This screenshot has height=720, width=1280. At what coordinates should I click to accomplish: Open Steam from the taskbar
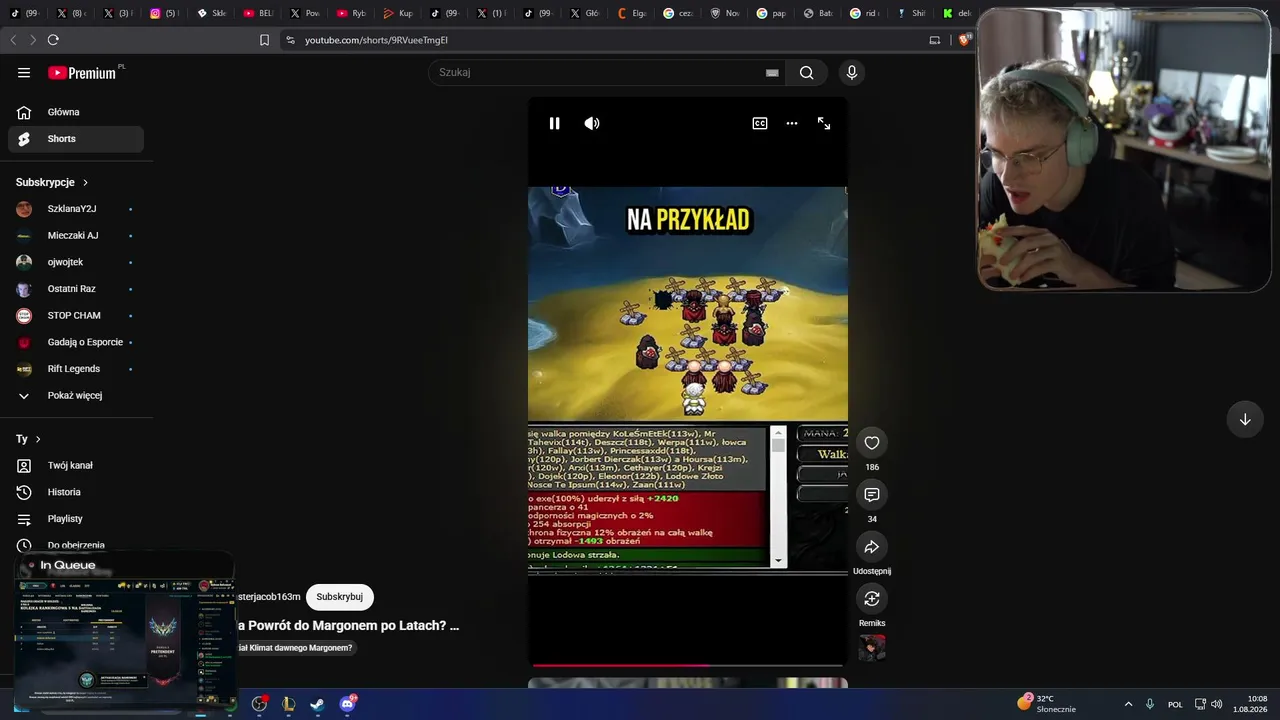(x=316, y=704)
